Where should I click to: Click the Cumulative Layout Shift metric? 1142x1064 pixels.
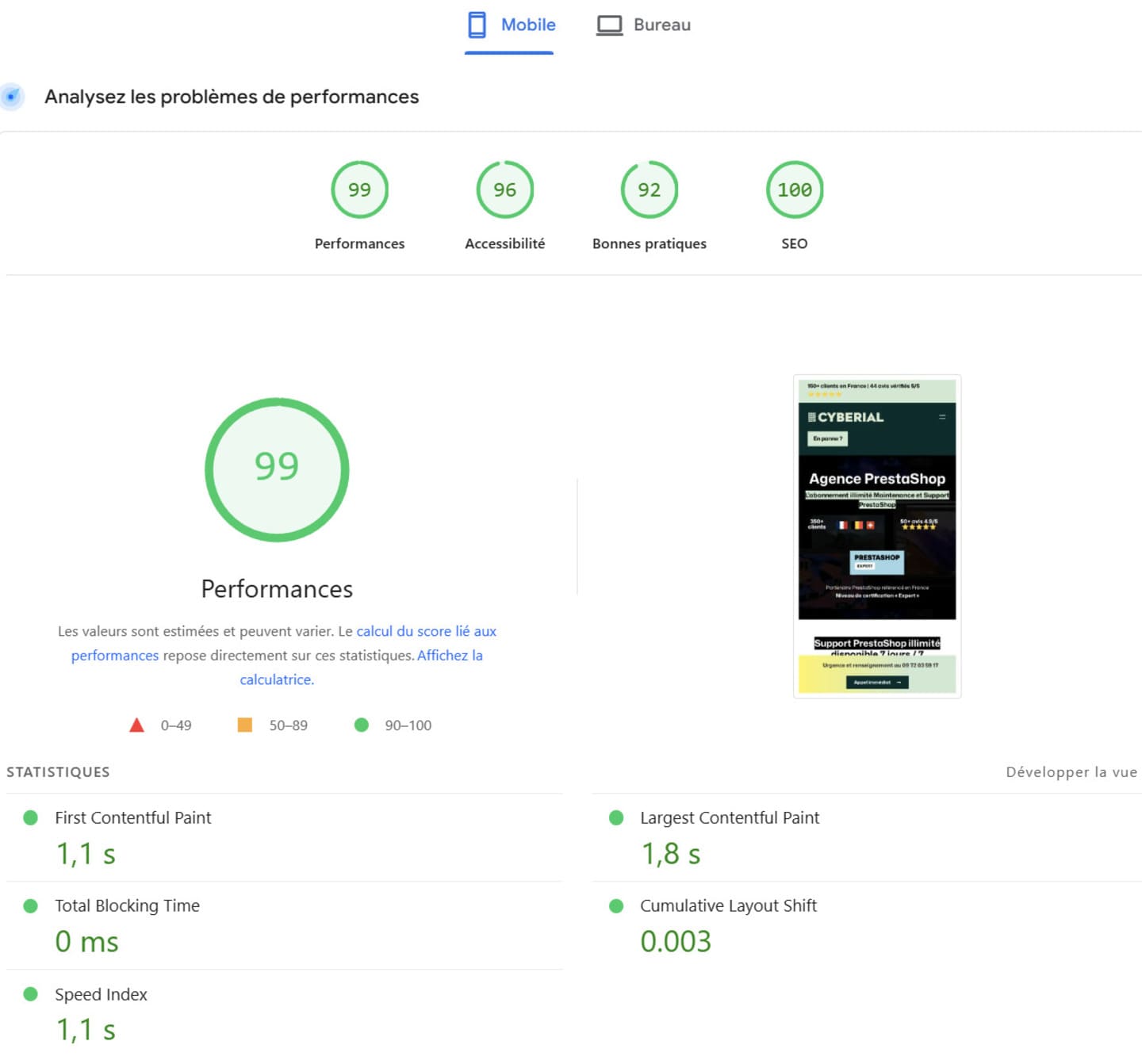point(727,905)
